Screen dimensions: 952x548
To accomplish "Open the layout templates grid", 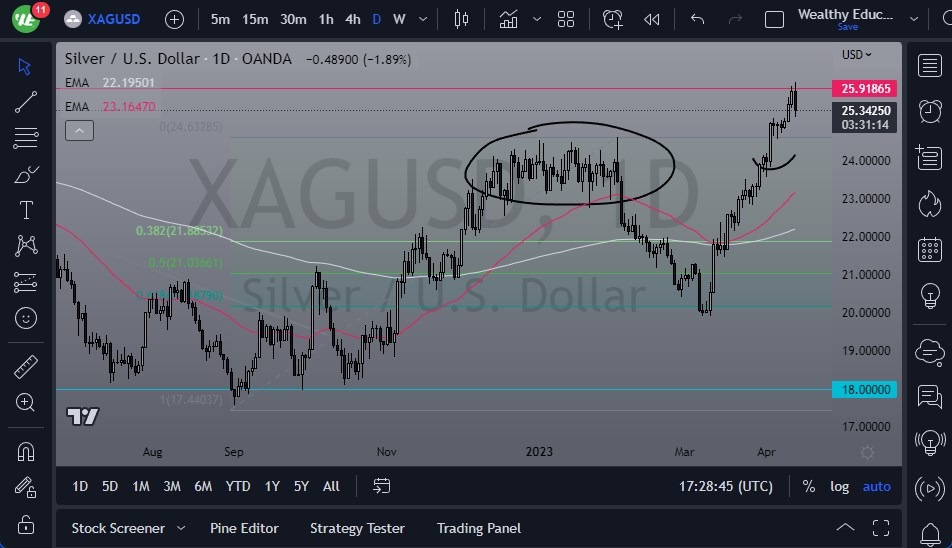I will [x=566, y=19].
